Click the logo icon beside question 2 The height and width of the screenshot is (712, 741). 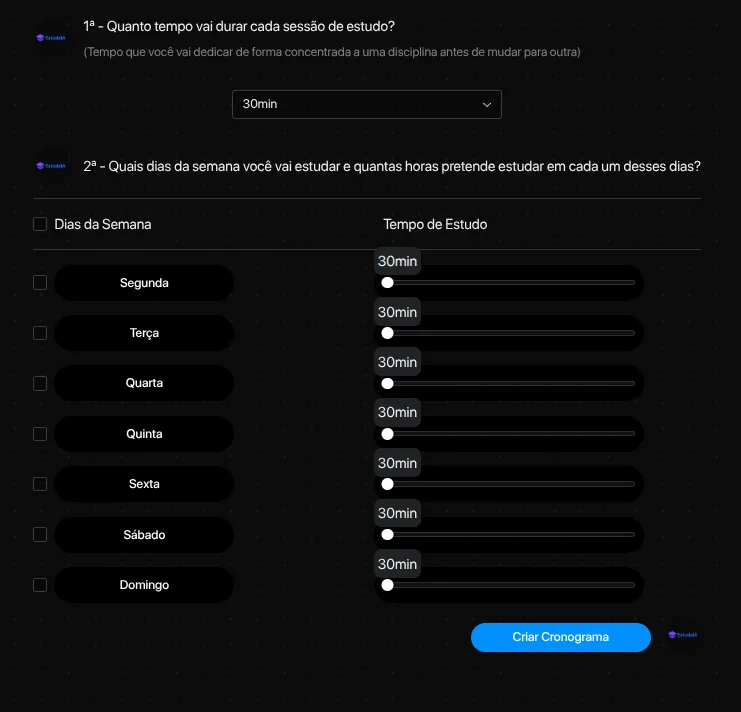click(x=50, y=166)
